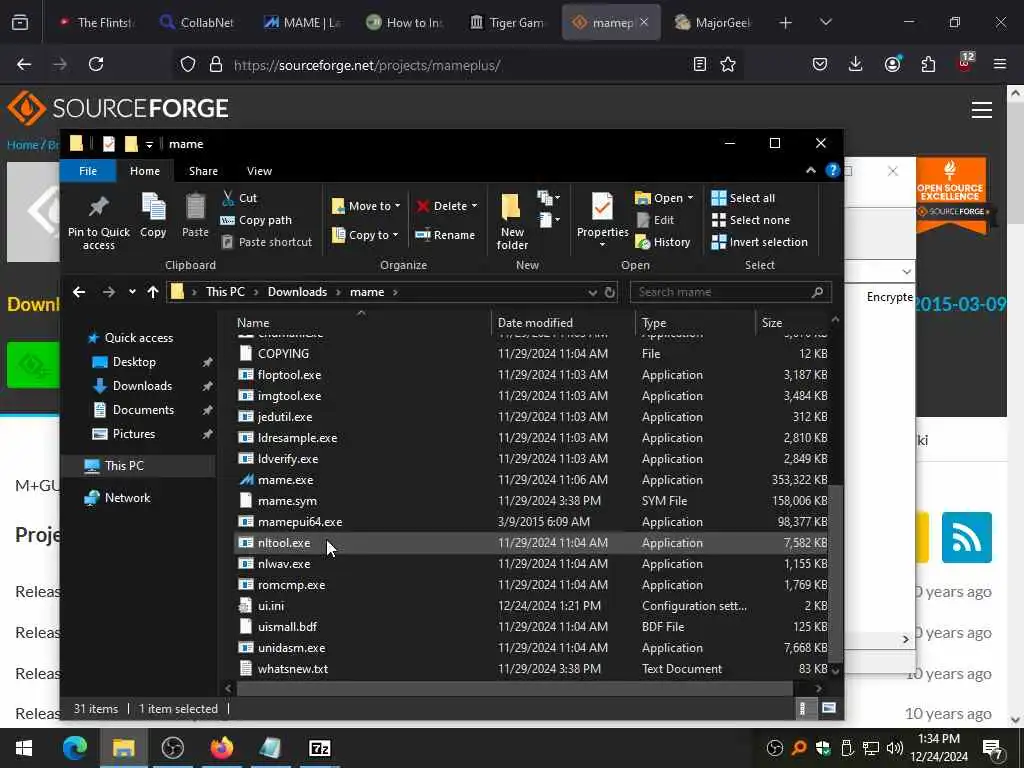Select mame.exe file row
This screenshot has height=768, width=1024.
click(x=532, y=480)
